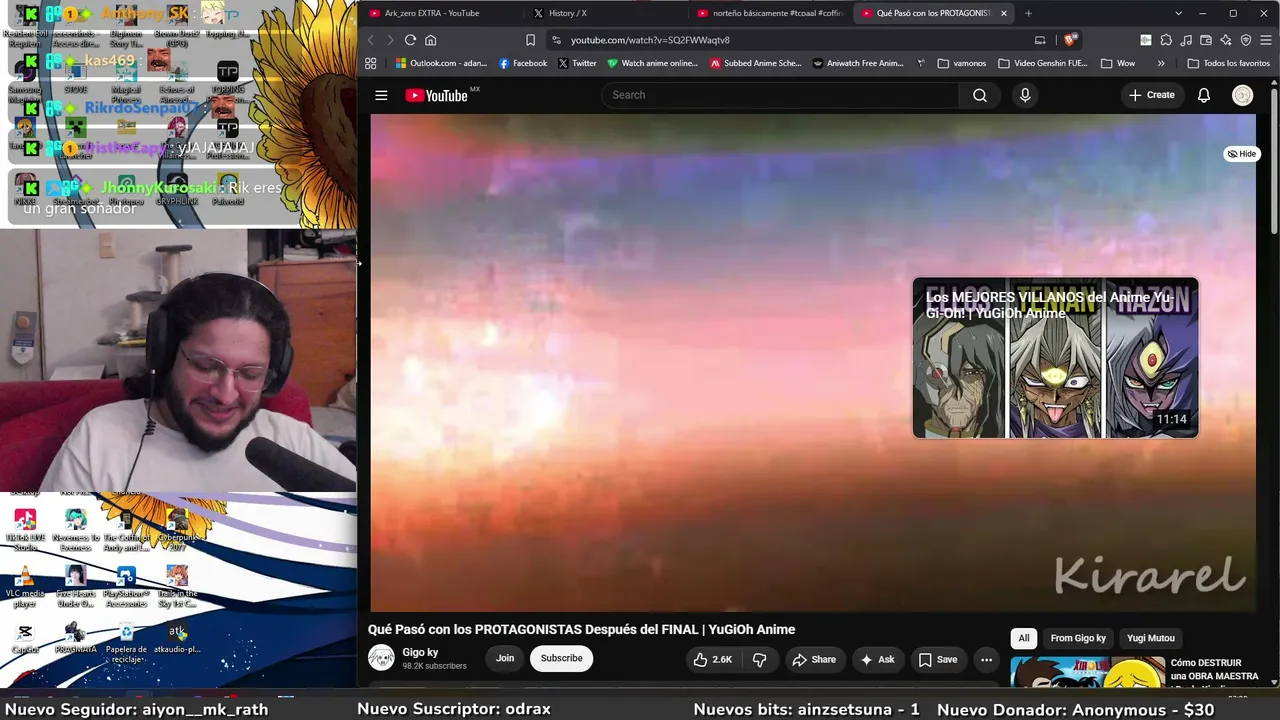Open YouTube notifications bell

(1204, 95)
